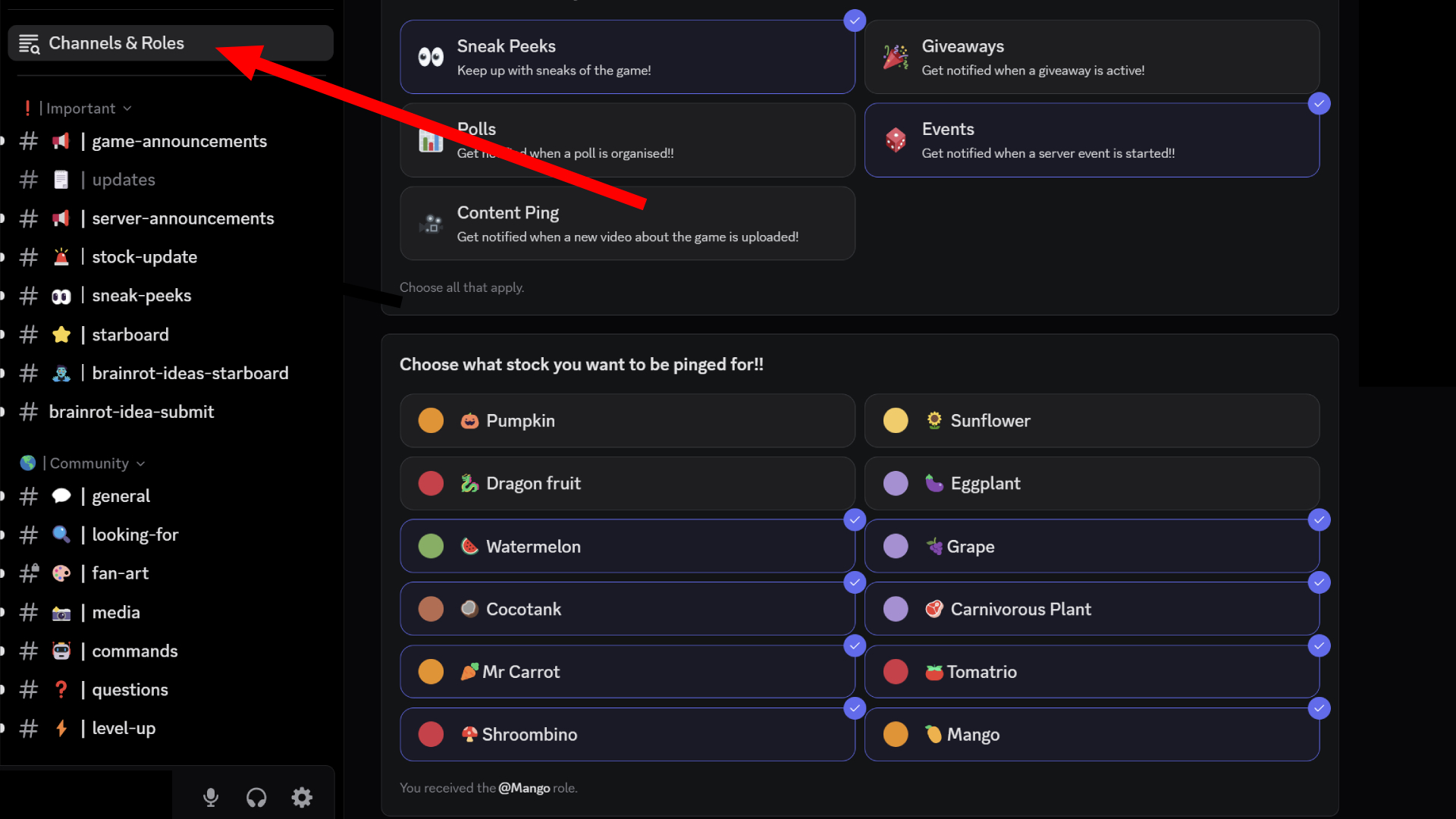Screen dimensions: 1456x819
Task: Go to the stock-update channel
Action: coord(144,257)
